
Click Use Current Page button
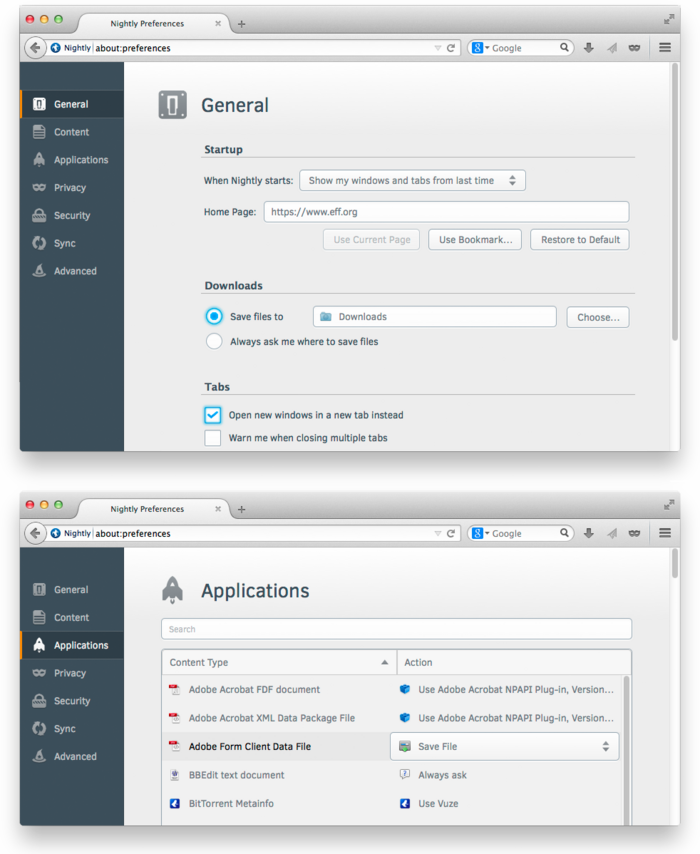tap(372, 240)
